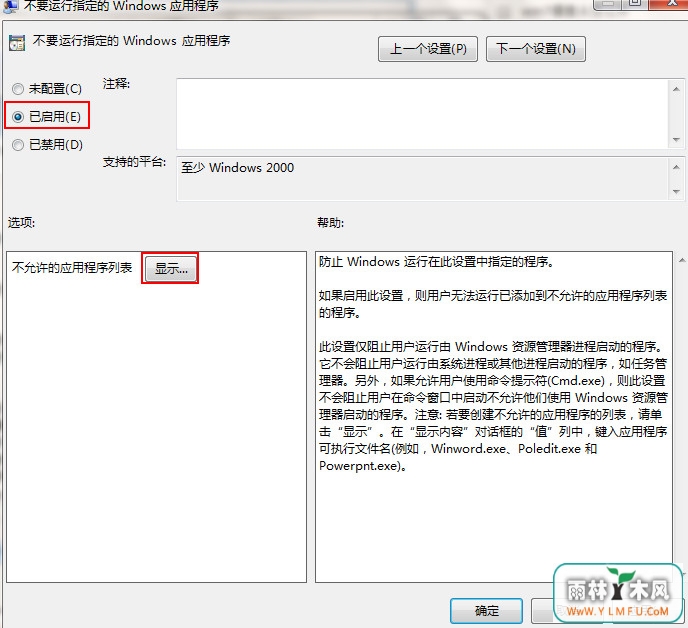688x628 pixels.
Task: Click down arrow of 支持的平台 scrollbar
Action: coord(676,192)
